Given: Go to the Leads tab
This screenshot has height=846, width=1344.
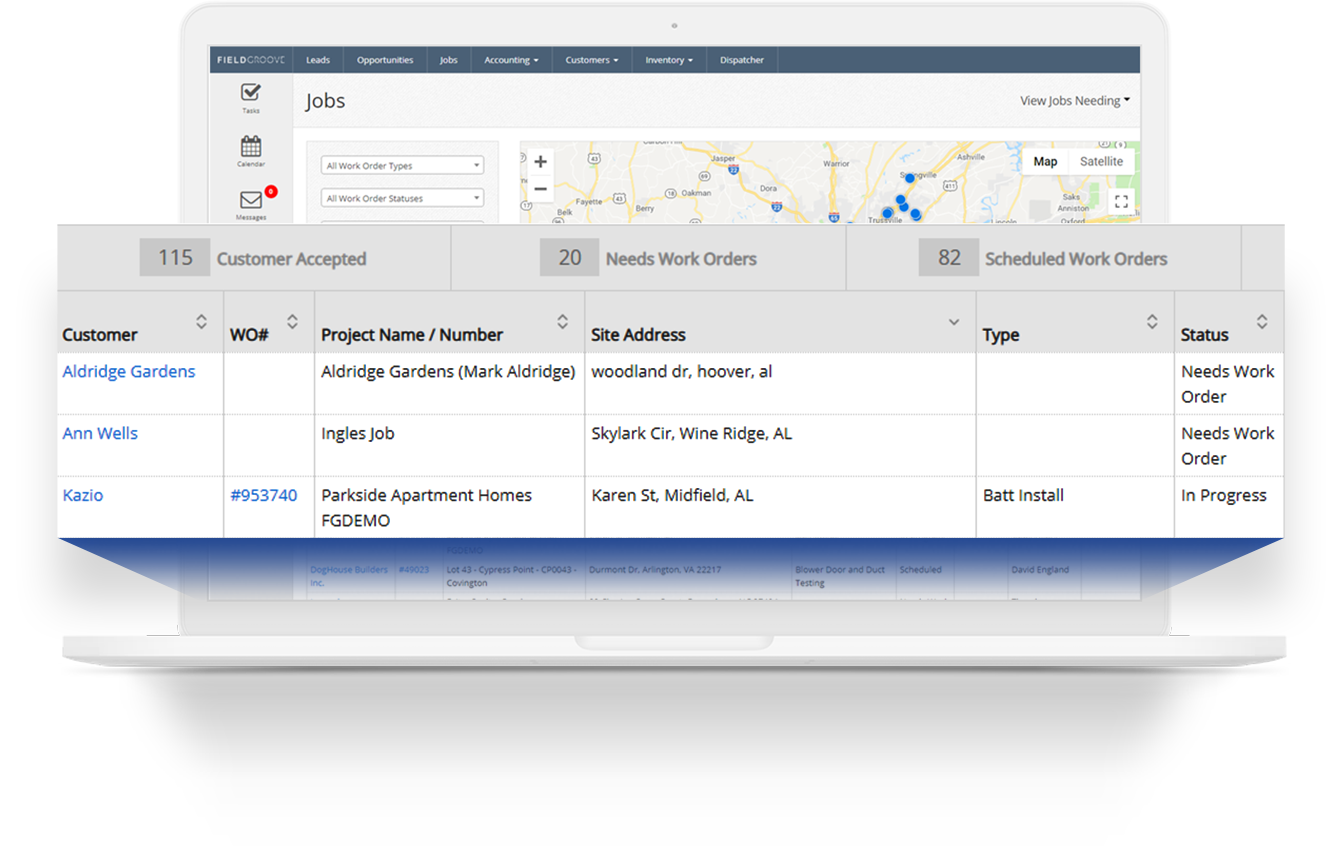Looking at the screenshot, I should pos(318,60).
